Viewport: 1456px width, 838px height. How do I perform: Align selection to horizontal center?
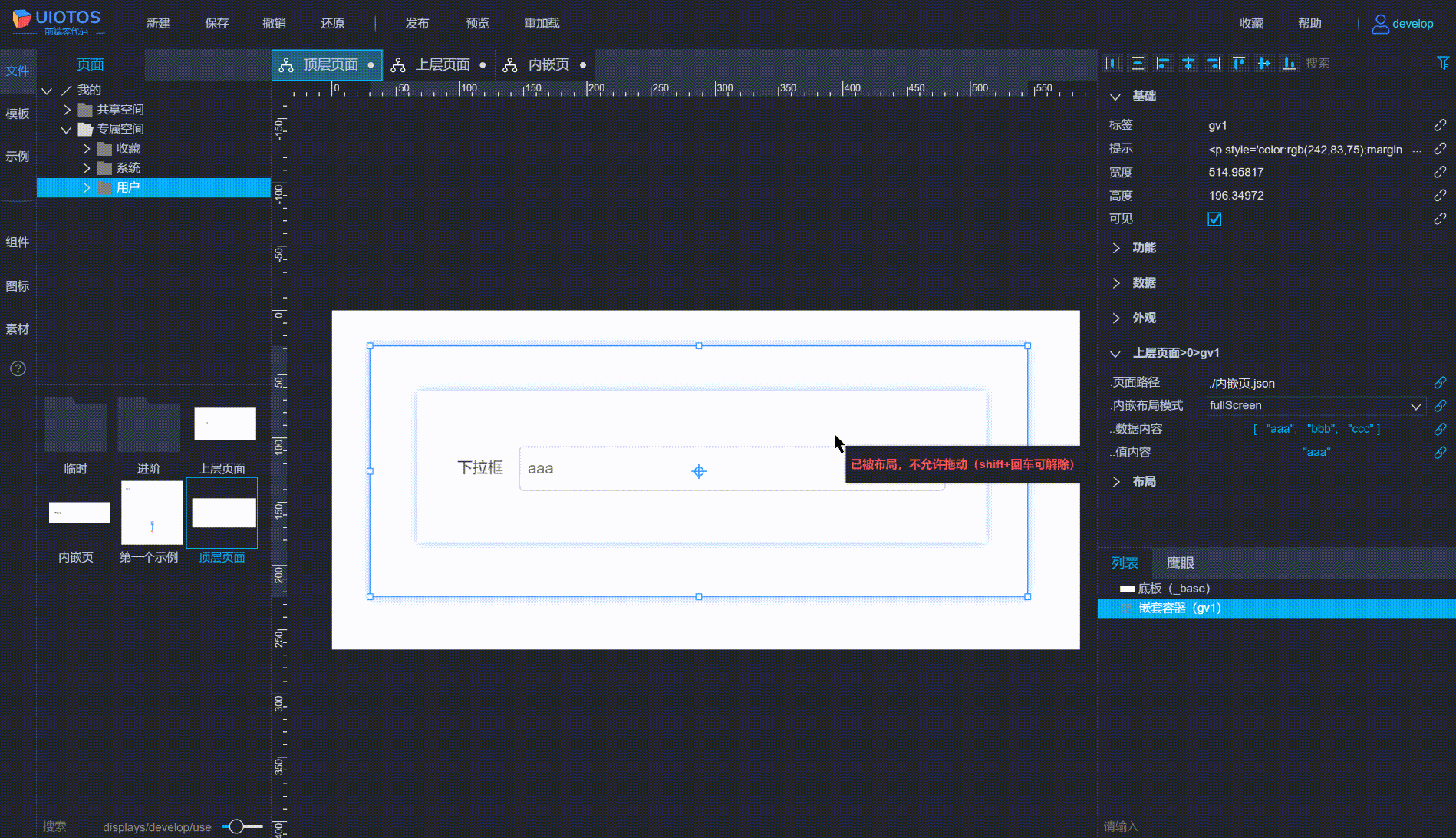(1188, 63)
